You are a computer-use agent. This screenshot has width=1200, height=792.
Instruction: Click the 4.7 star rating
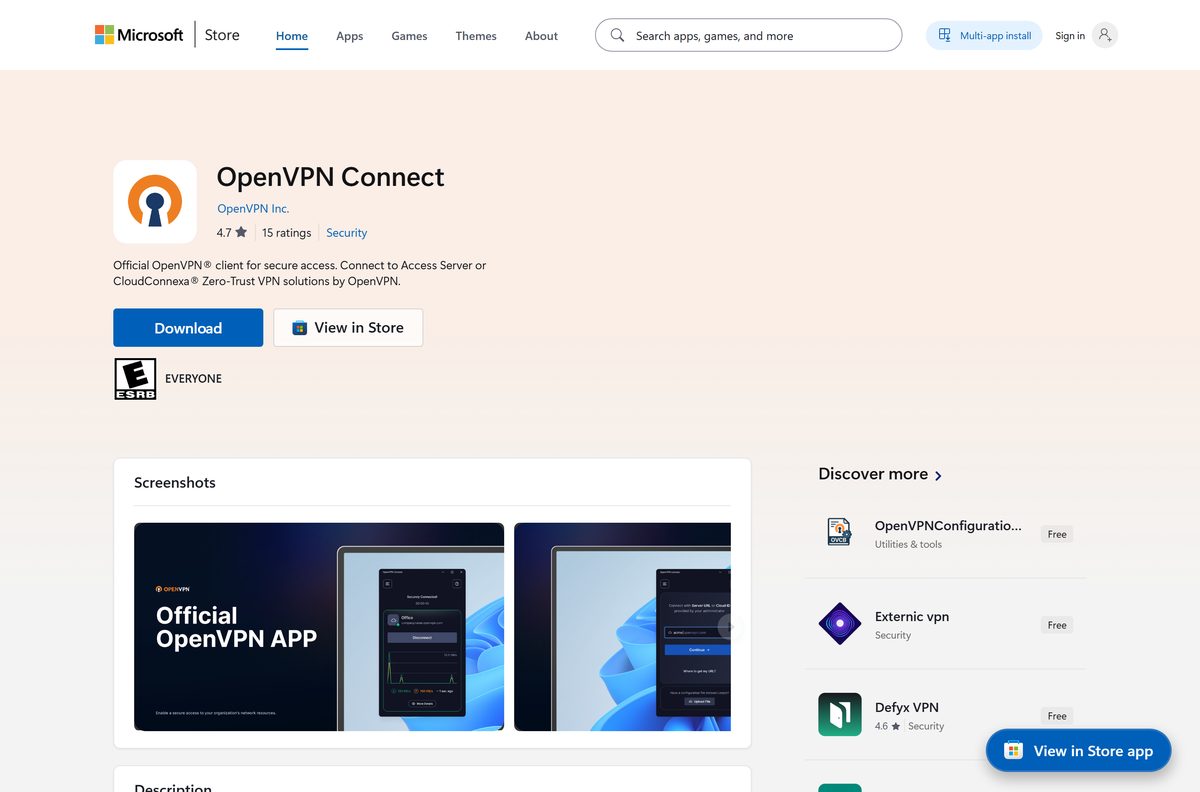click(x=232, y=233)
